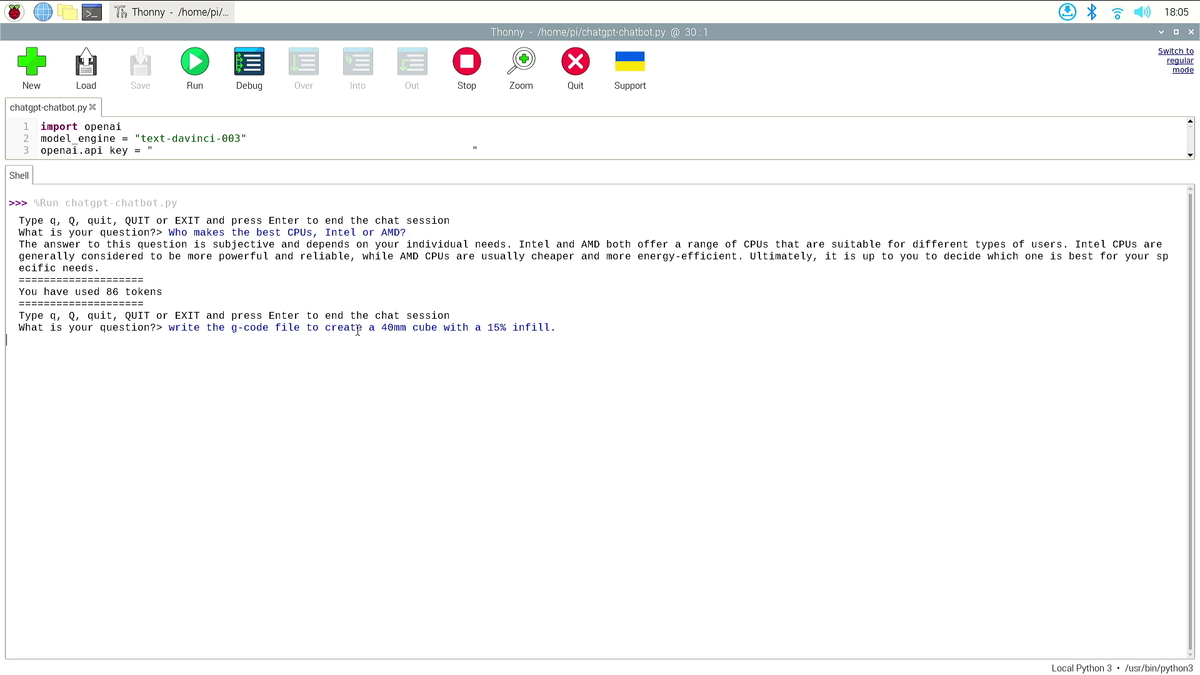The image size is (1200, 675).
Task: Open the Raspberry Pi main menu
Action: pos(15,12)
